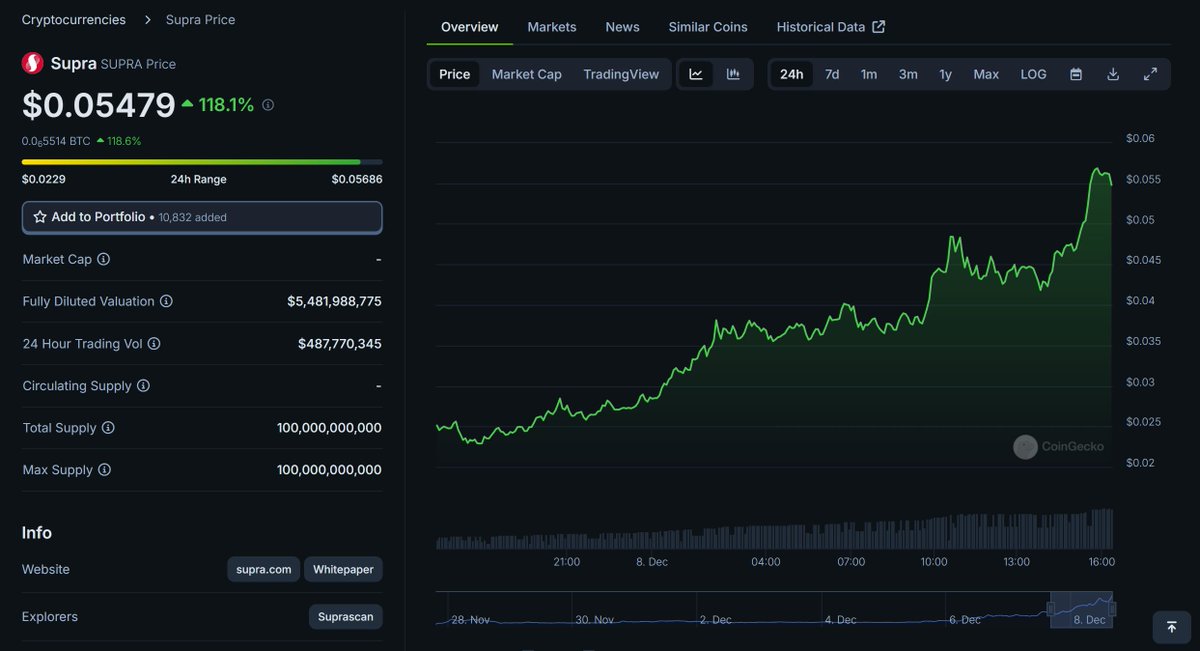This screenshot has height=651, width=1200.
Task: Select the 1m time range
Action: (x=869, y=74)
